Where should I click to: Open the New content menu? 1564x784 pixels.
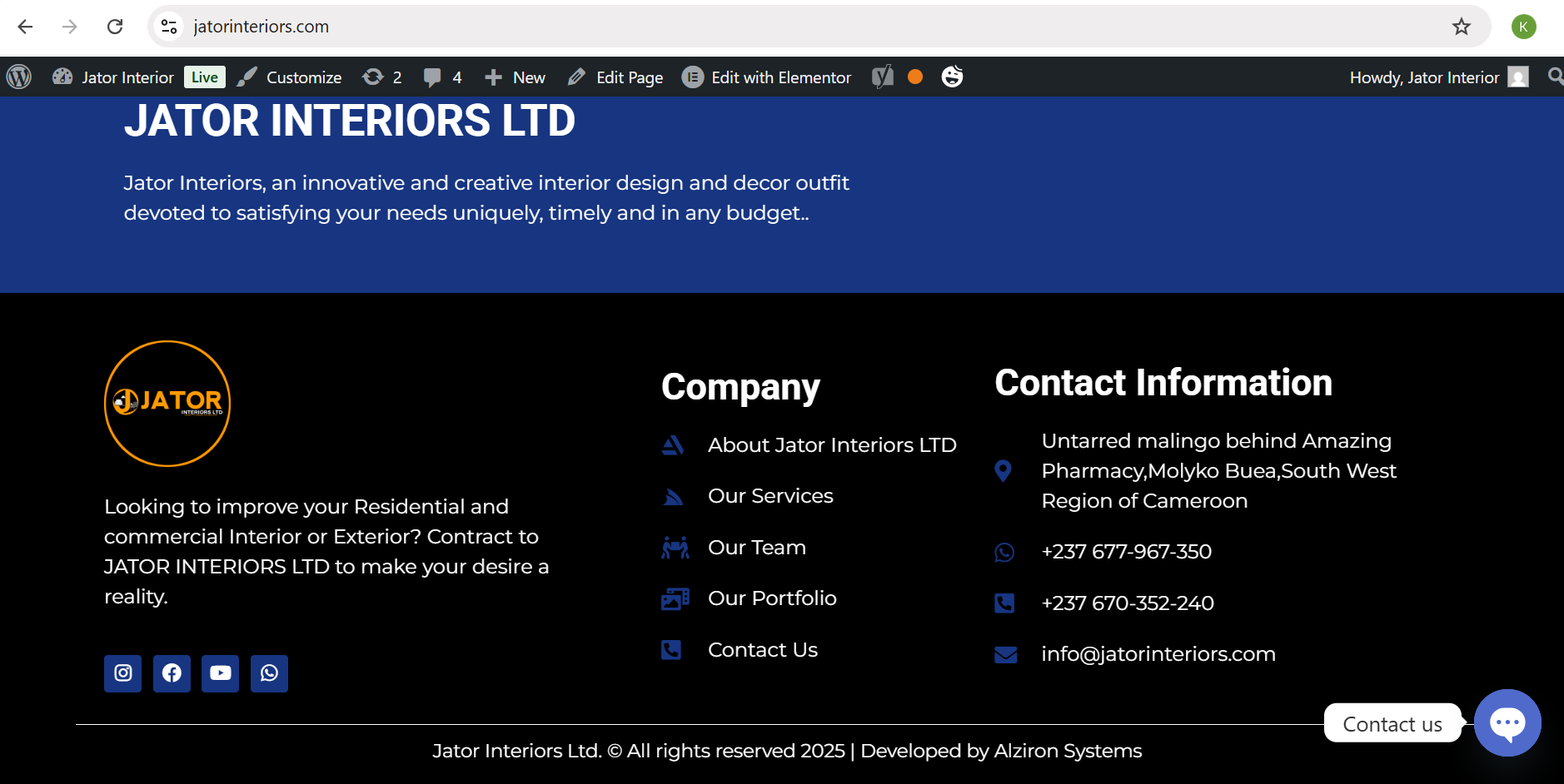[515, 77]
